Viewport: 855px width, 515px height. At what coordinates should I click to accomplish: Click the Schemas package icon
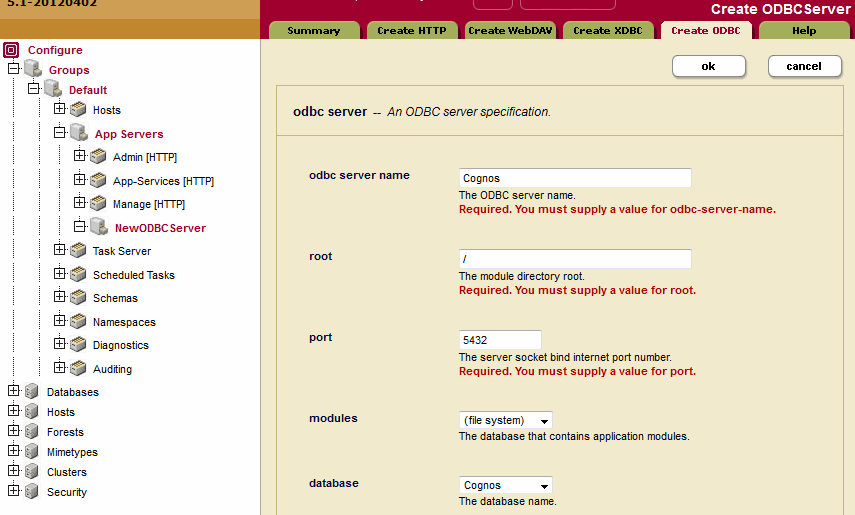coord(78,298)
